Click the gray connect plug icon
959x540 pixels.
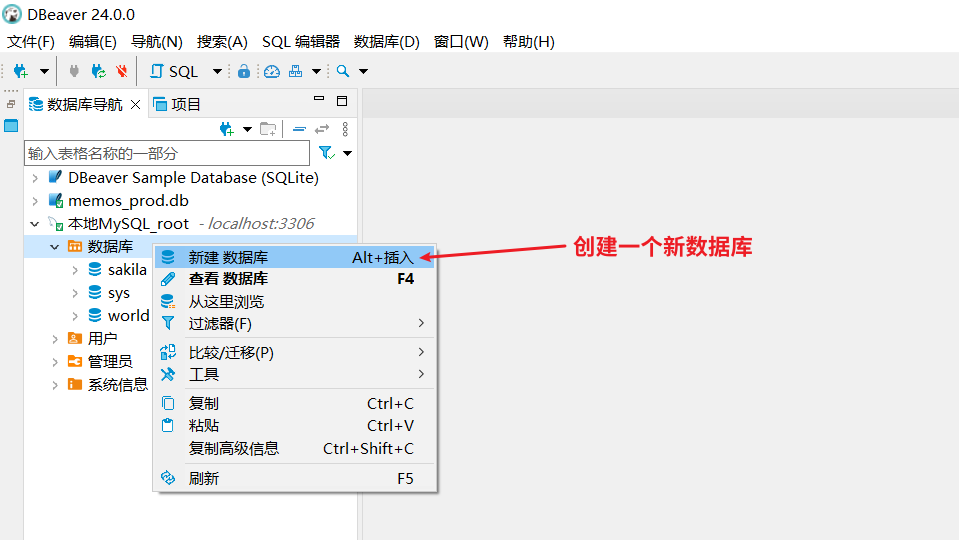click(x=74, y=72)
